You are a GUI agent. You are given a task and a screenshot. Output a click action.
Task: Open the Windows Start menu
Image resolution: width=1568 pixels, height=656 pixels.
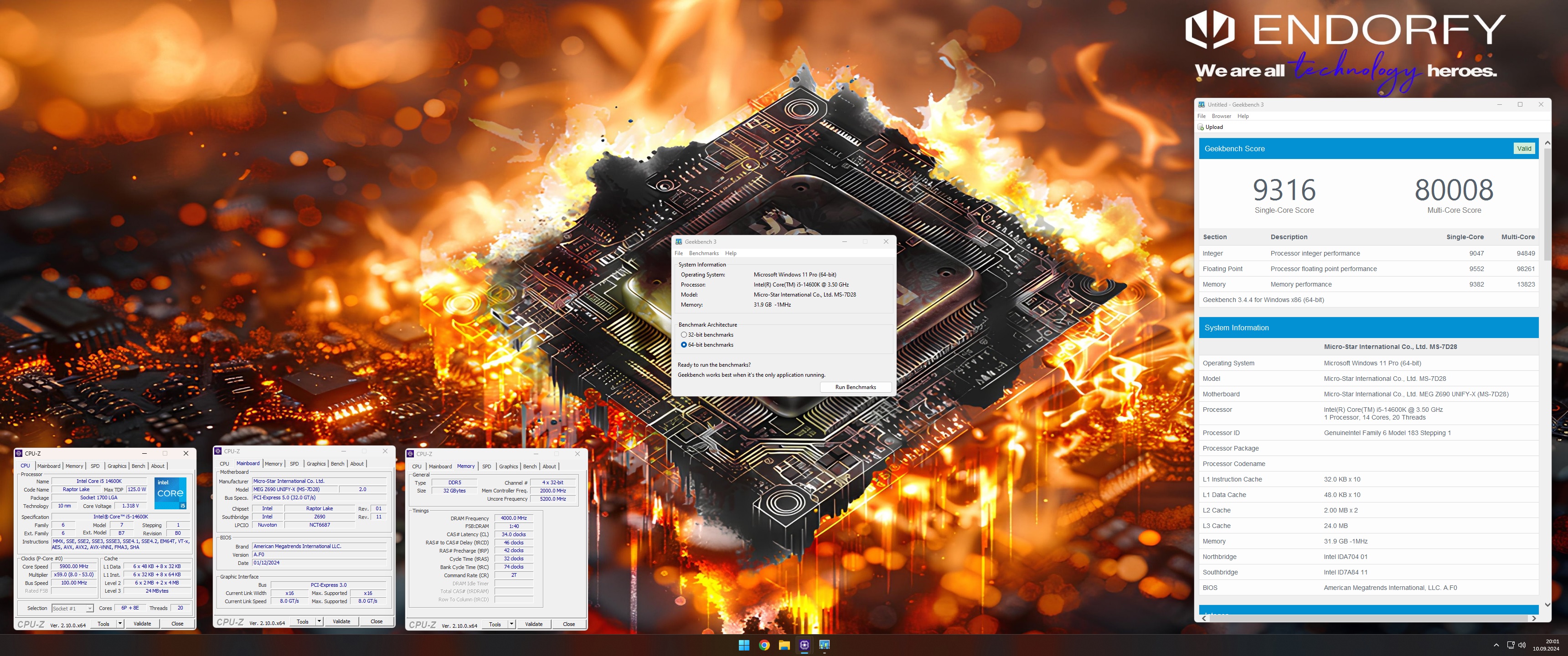pos(744,645)
